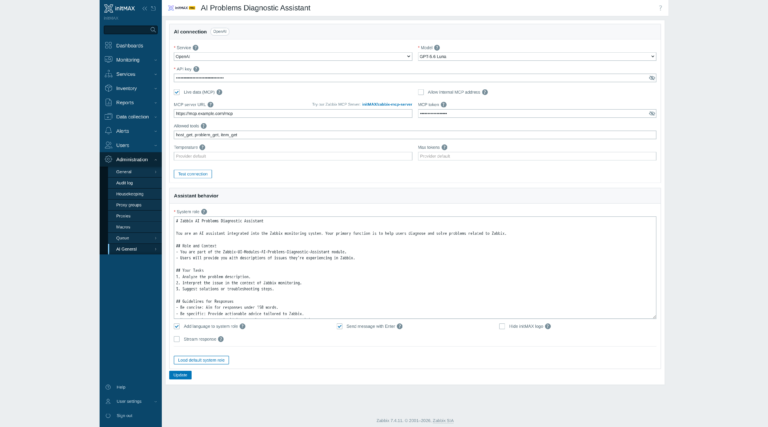768x427 pixels.
Task: Click the help icon next to Temperature
Action: (x=202, y=147)
